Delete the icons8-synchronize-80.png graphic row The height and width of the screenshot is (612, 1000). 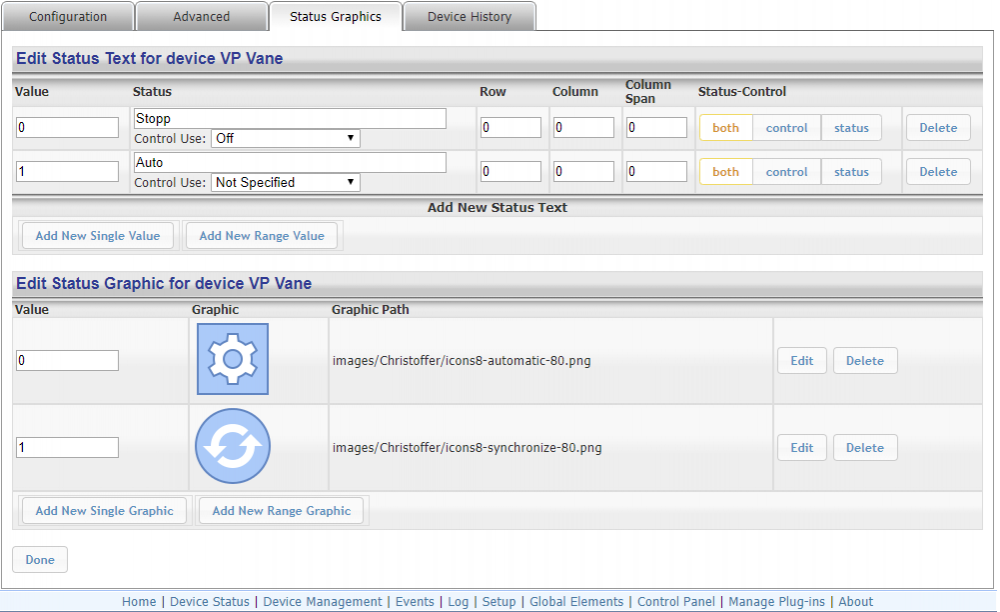click(864, 448)
